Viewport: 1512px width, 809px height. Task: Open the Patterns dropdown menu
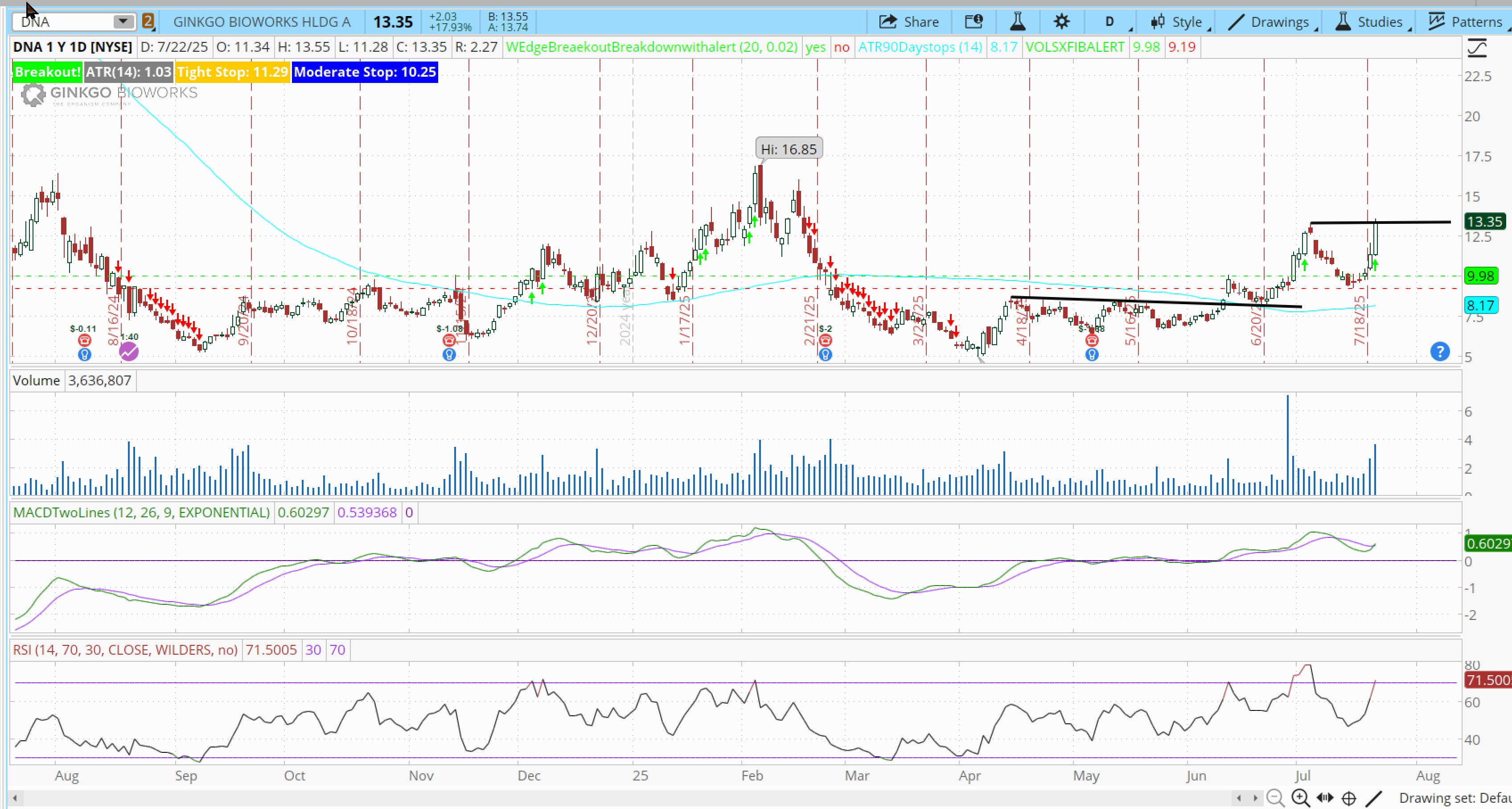[x=1467, y=22]
